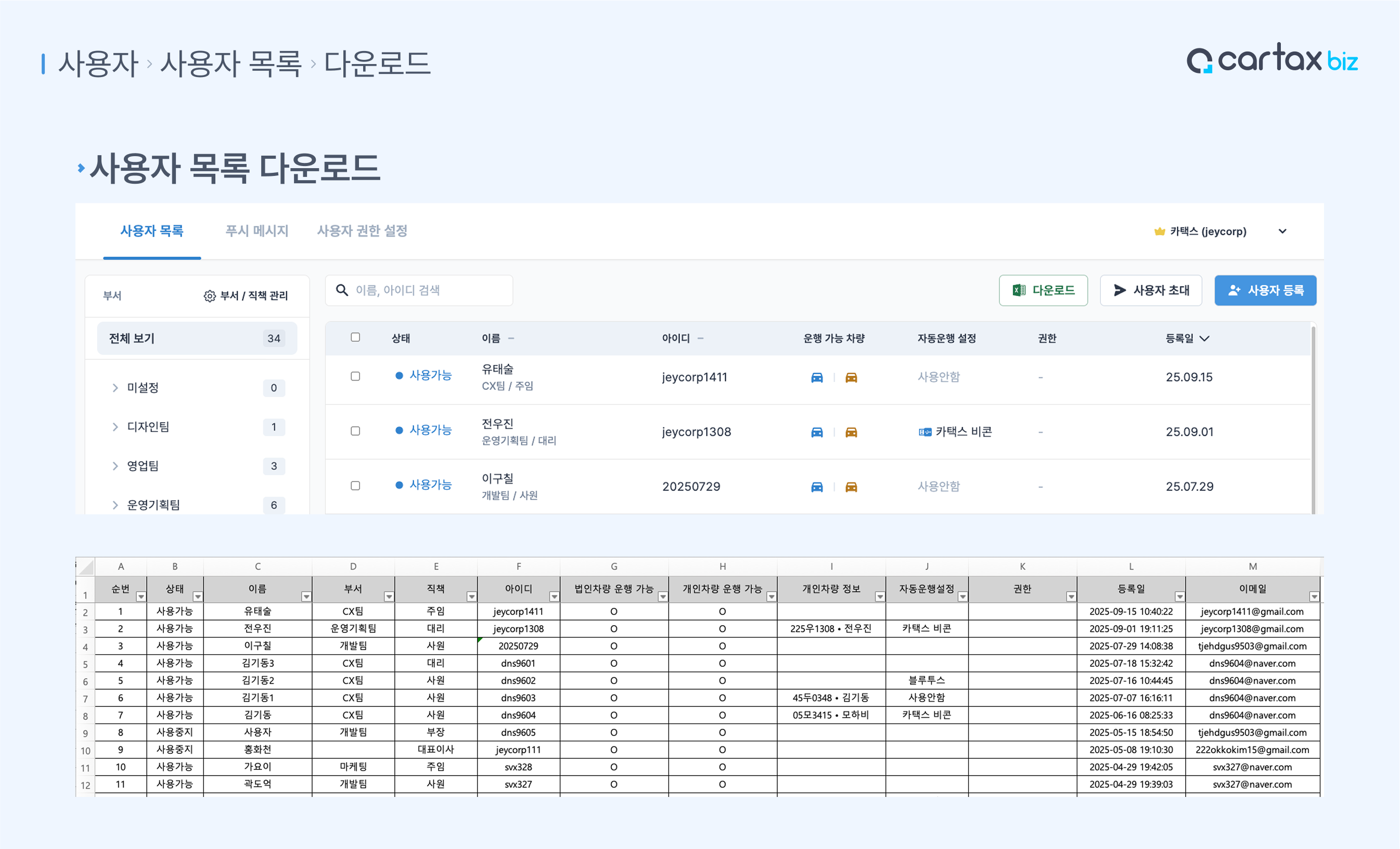Viewport: 1400px width, 849px height.
Task: Click the search magnifier icon
Action: coord(342,290)
